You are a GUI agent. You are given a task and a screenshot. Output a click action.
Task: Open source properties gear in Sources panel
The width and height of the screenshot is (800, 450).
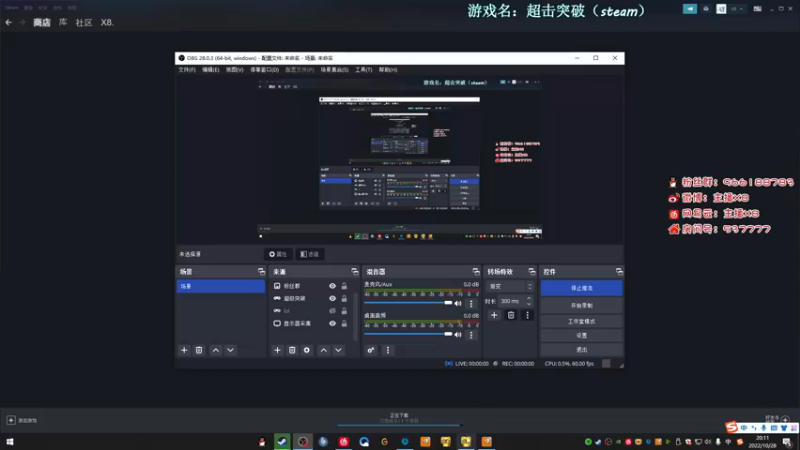click(307, 351)
